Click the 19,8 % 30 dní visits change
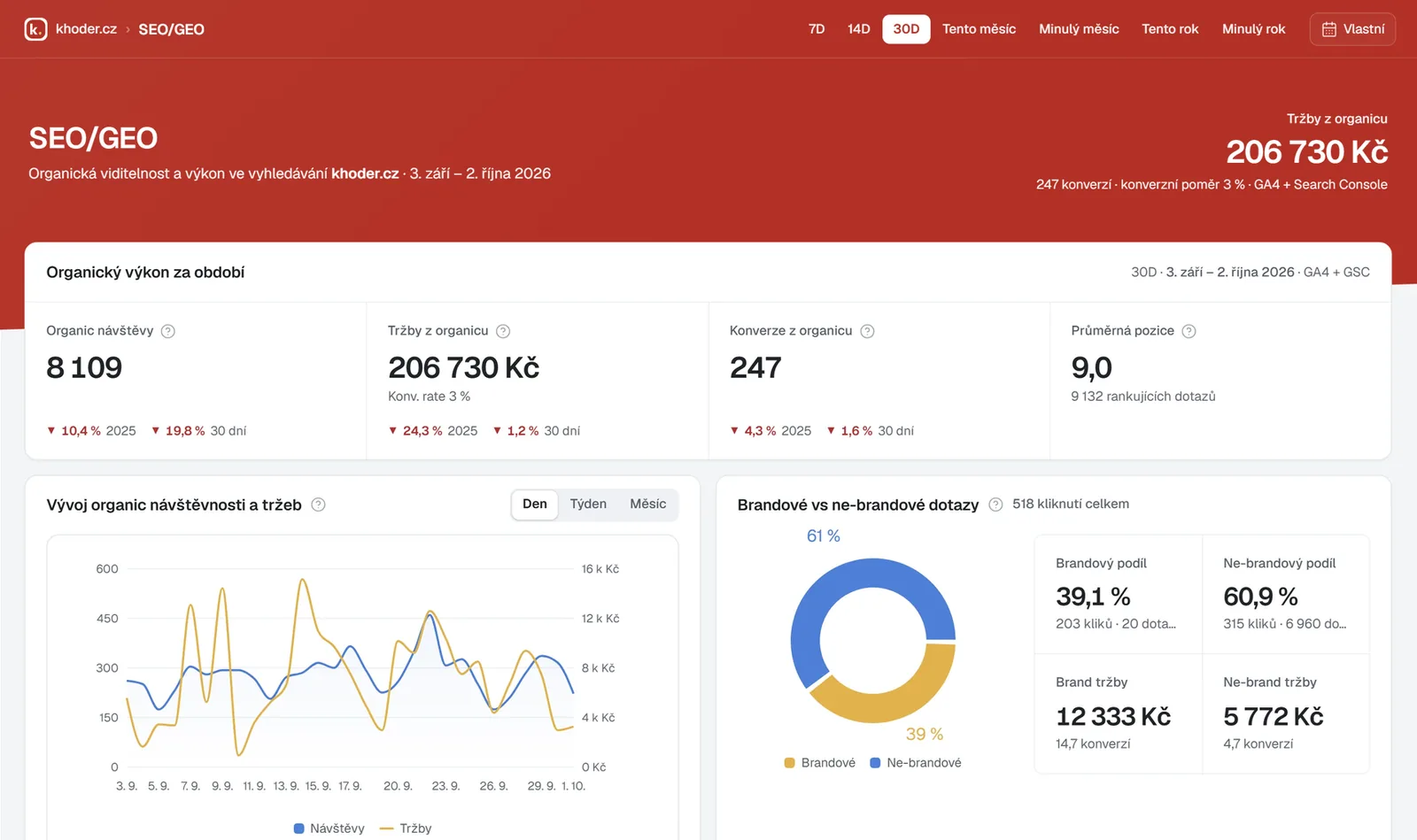The height and width of the screenshot is (840, 1417). [198, 431]
